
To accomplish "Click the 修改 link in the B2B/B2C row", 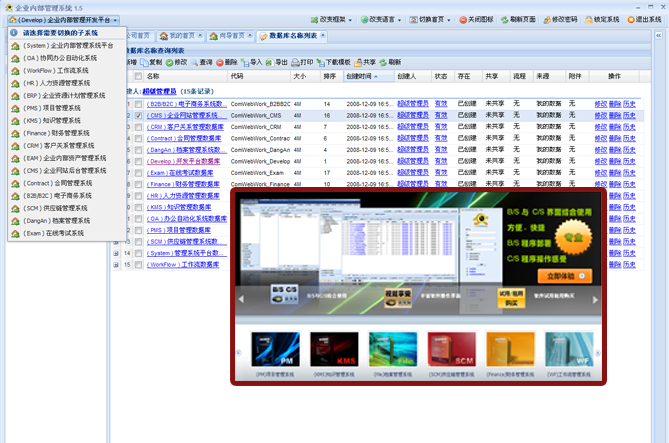I will [600, 103].
